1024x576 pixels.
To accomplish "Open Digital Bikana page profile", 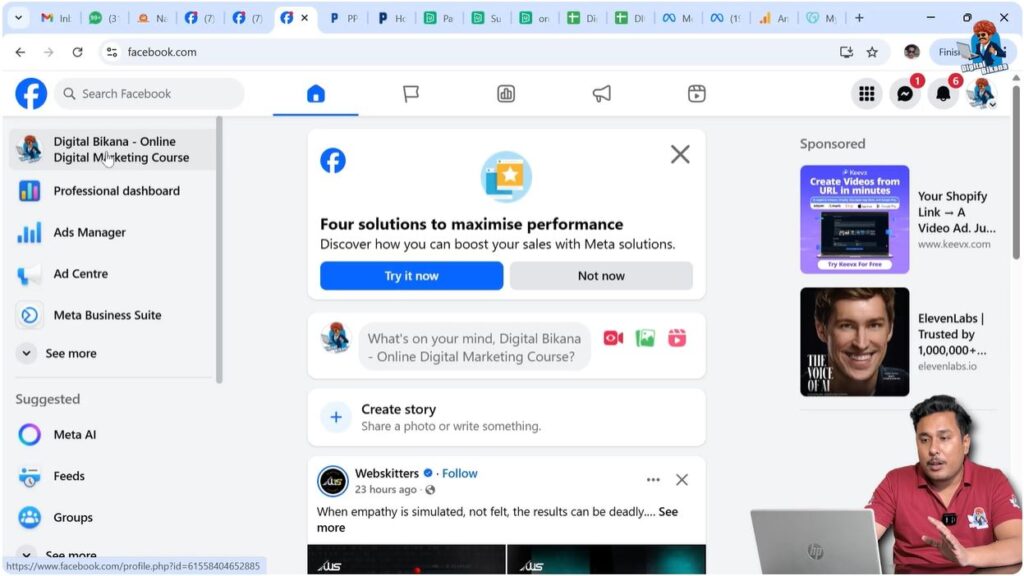I will pos(112,150).
